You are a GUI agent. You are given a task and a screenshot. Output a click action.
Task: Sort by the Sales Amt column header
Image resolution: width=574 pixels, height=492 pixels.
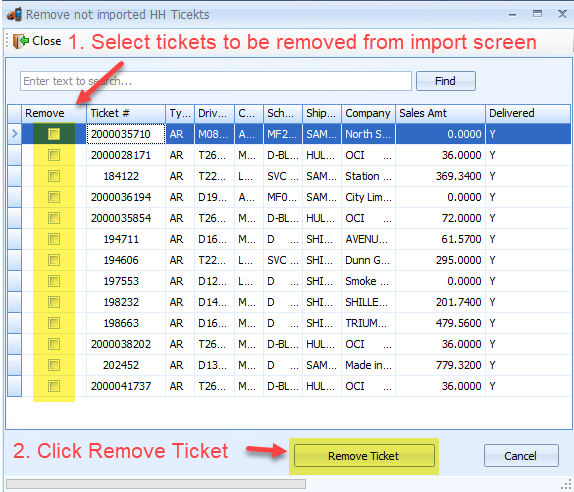coord(440,113)
